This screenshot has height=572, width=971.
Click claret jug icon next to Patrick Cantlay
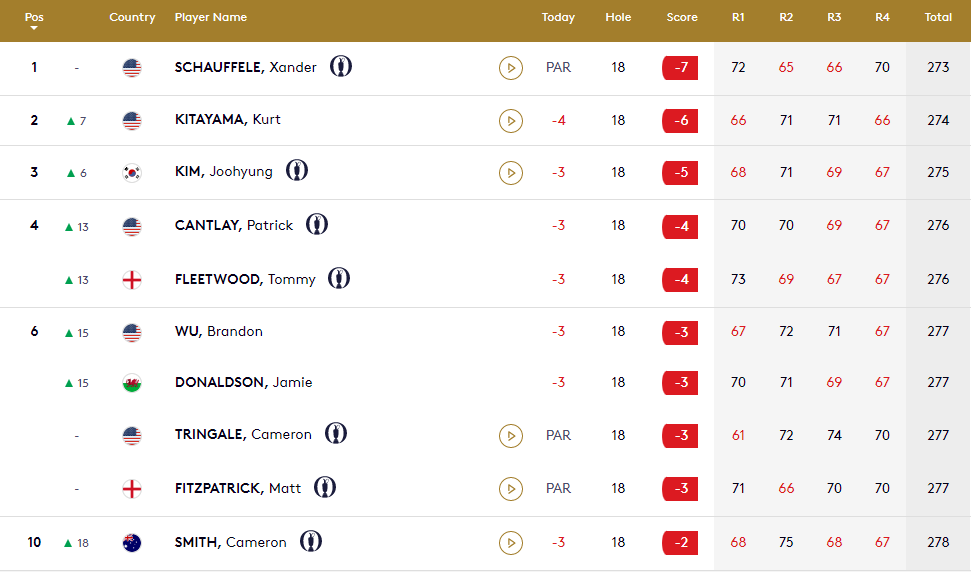coord(318,225)
